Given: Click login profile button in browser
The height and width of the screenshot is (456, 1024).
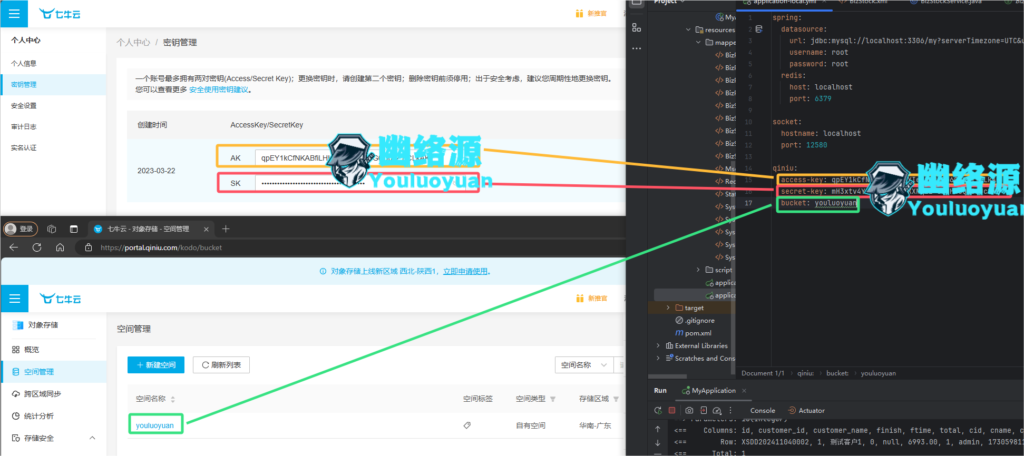Looking at the screenshot, I should click(21, 229).
